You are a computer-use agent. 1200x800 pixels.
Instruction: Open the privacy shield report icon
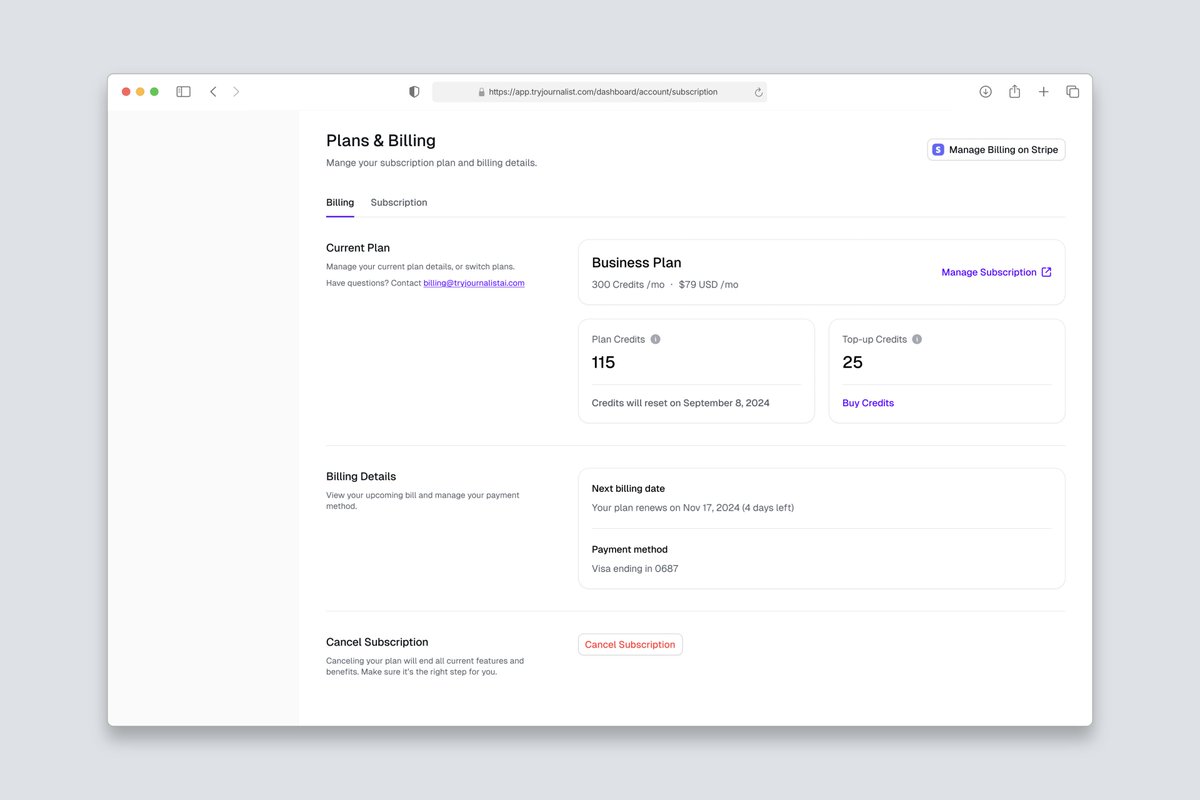tap(414, 92)
